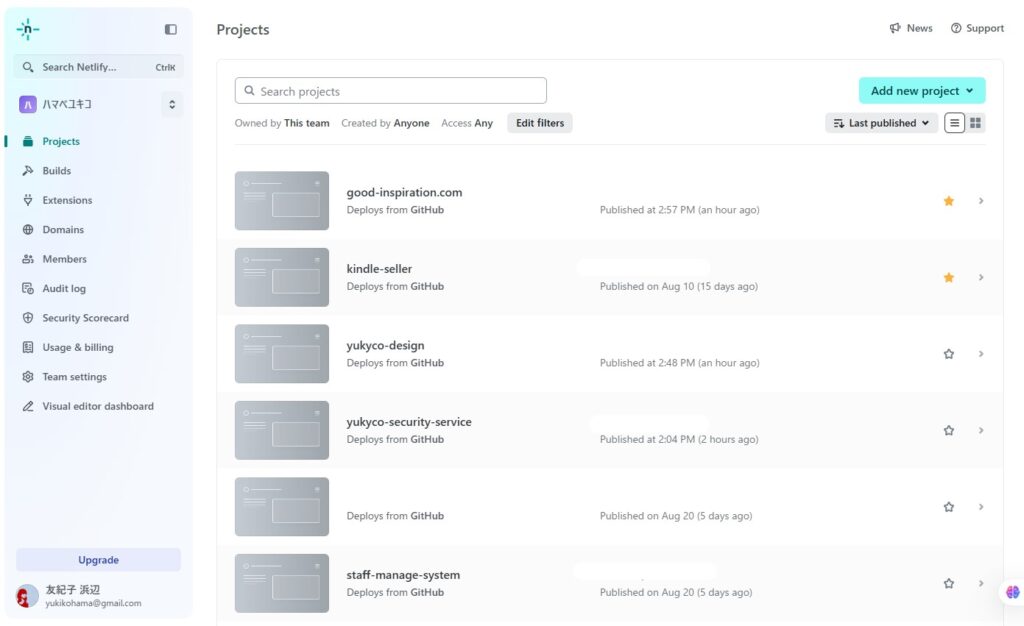The width and height of the screenshot is (1024, 626).
Task: Click the Netlify logo icon
Action: (27, 29)
